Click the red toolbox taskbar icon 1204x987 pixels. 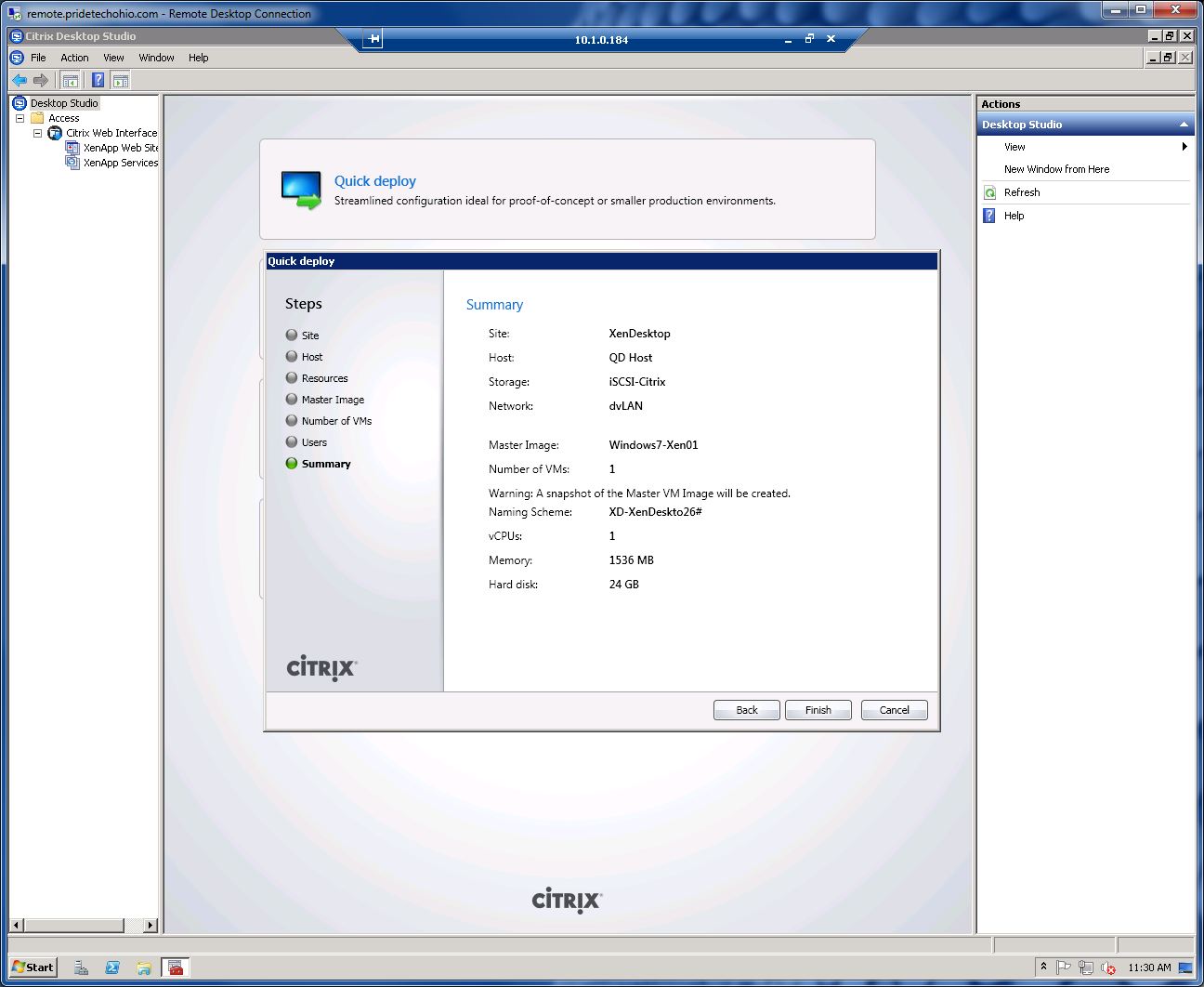click(x=175, y=967)
